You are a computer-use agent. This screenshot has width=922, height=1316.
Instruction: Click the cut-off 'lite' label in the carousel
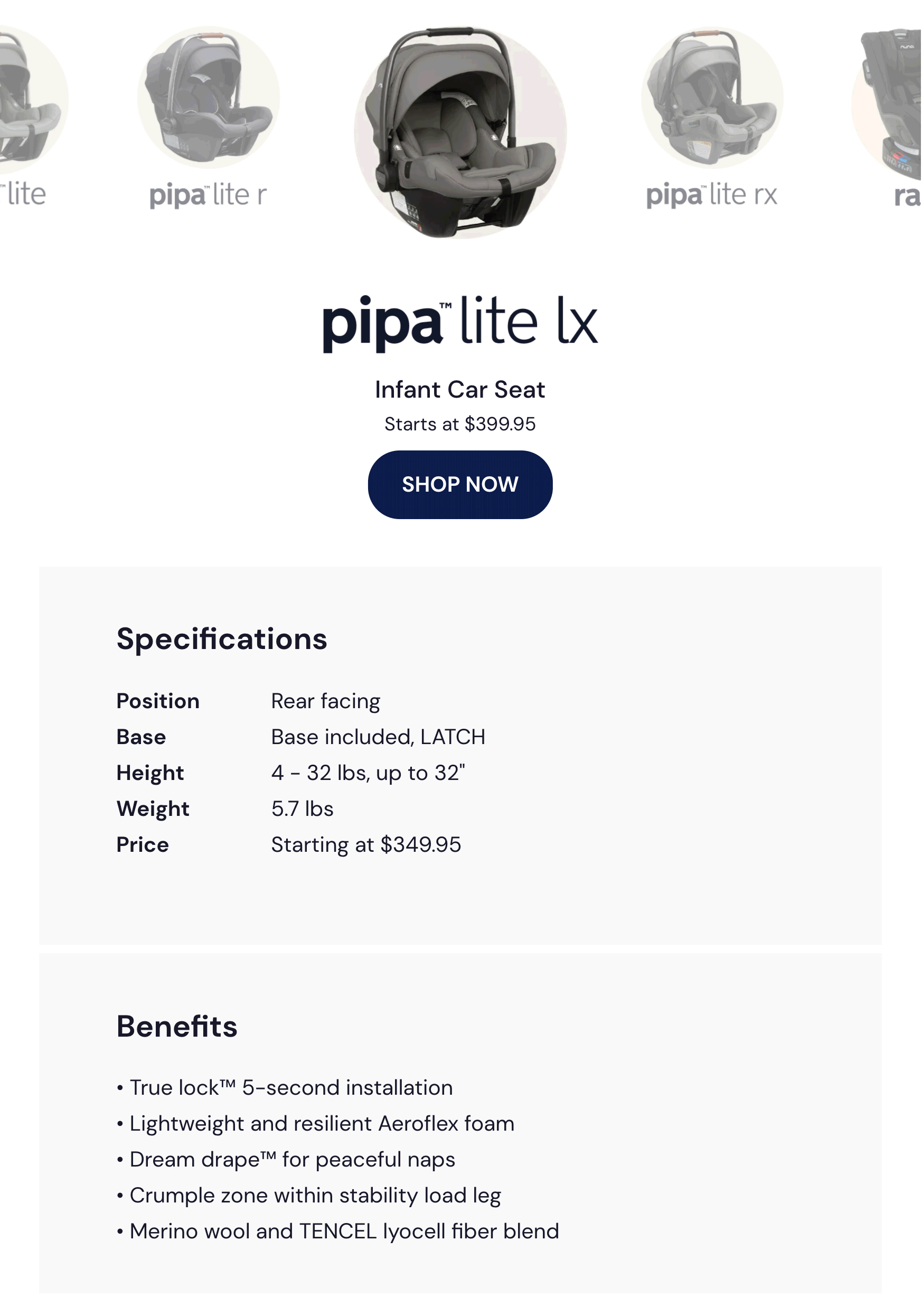pos(25,194)
